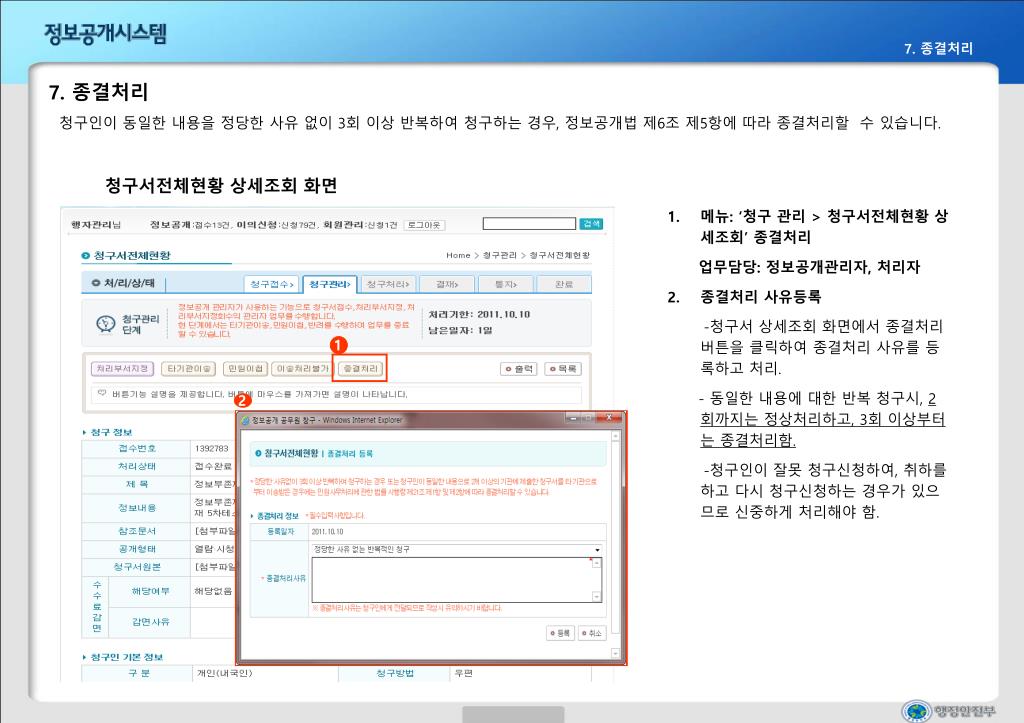Click the popup window scroll up arrow
Screen dimensions: 1024x723
tap(615, 435)
